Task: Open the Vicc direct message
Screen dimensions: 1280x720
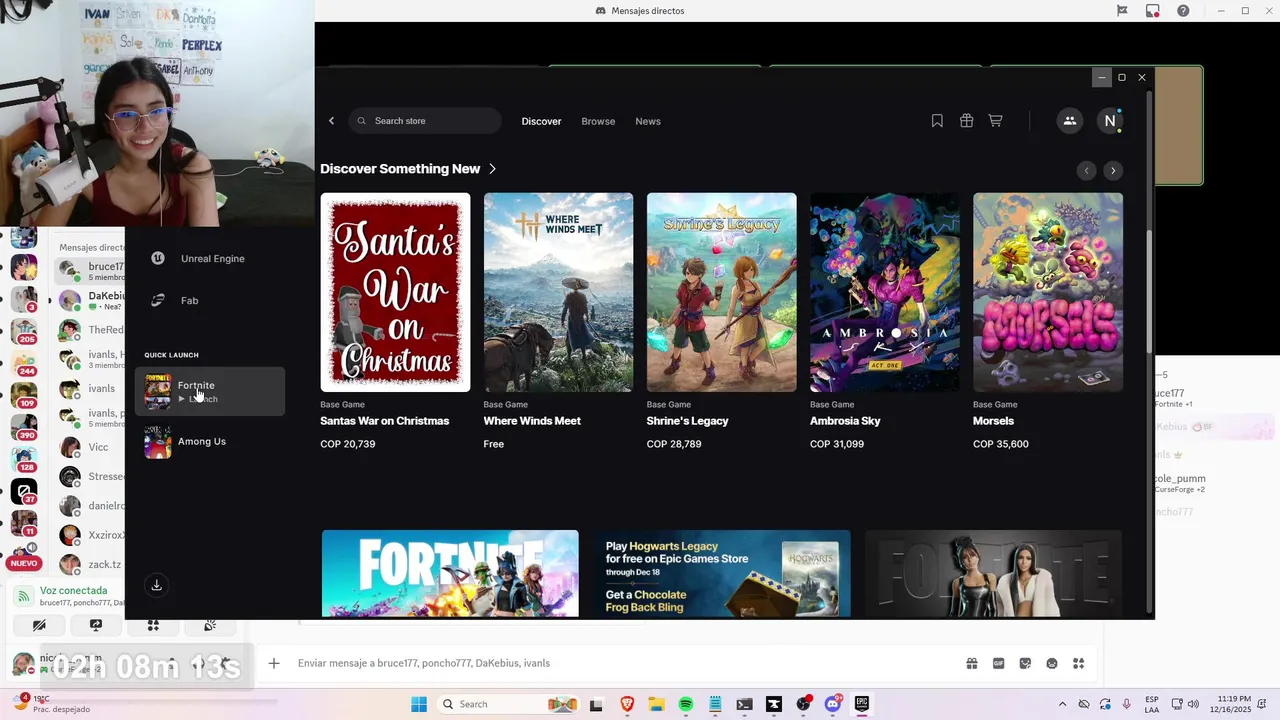Action: [x=90, y=447]
